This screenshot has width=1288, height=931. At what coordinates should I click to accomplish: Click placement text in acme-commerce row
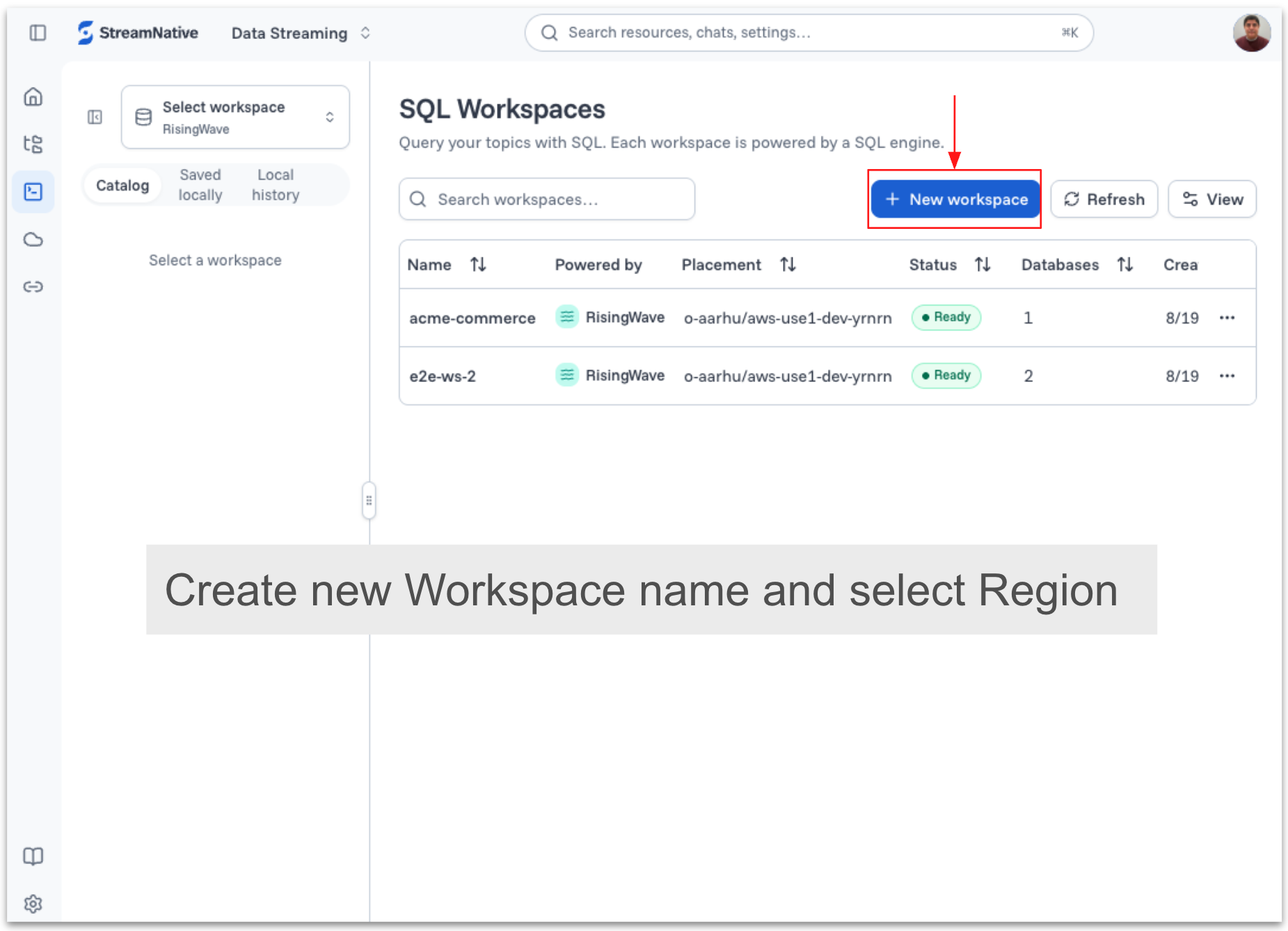788,318
